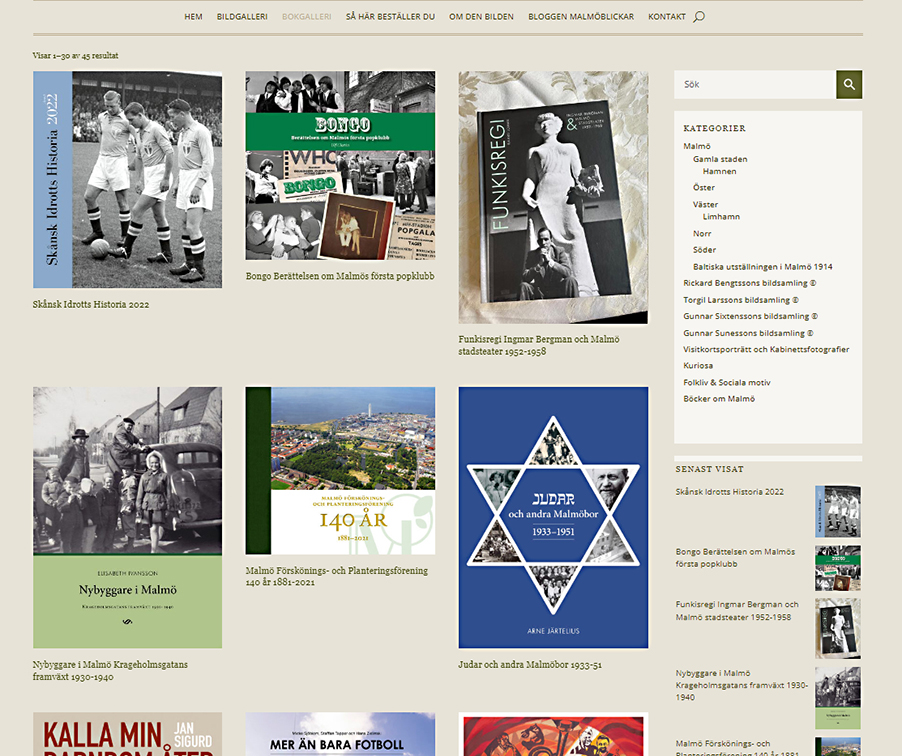The image size is (902, 756).
Task: Select the SENAST VISAT sidebar heading
Action: tap(709, 469)
